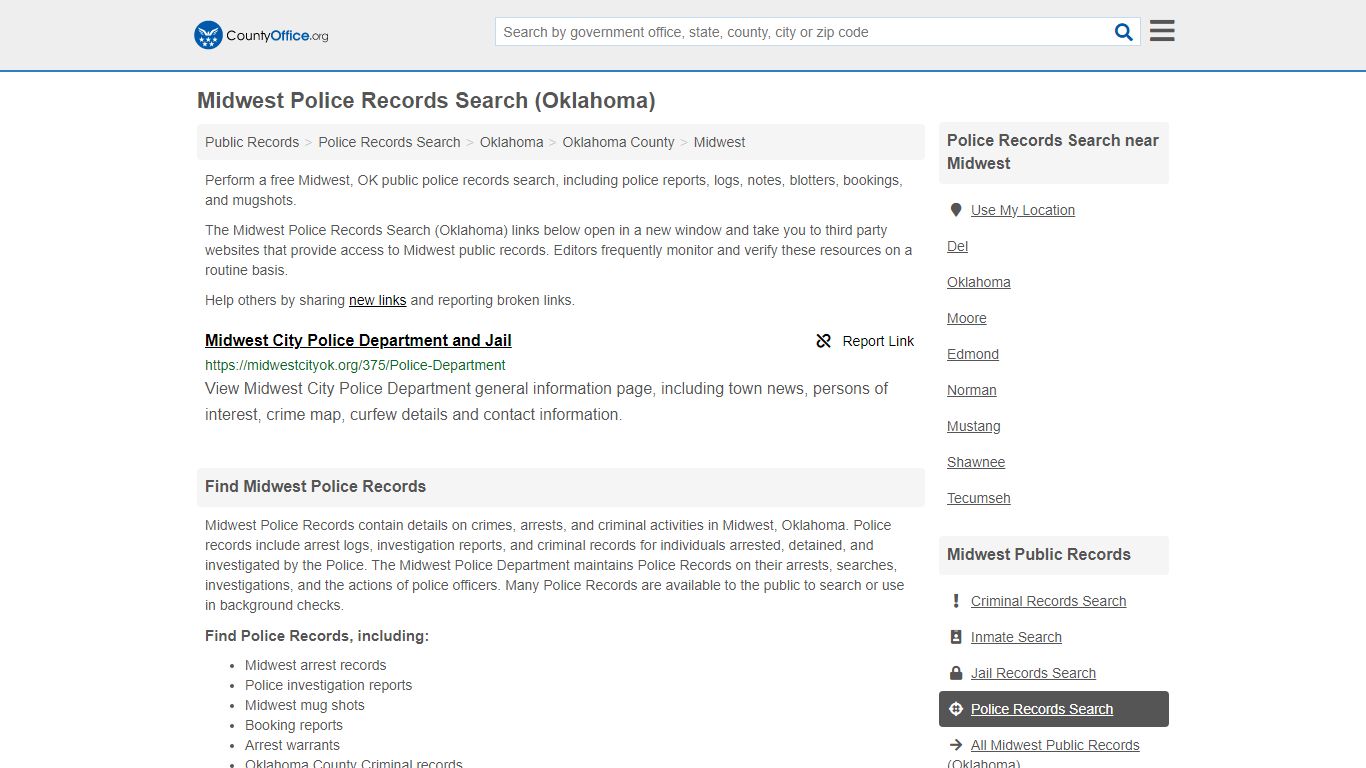
Task: Click the Criminal Records exclamation icon
Action: coord(956,601)
